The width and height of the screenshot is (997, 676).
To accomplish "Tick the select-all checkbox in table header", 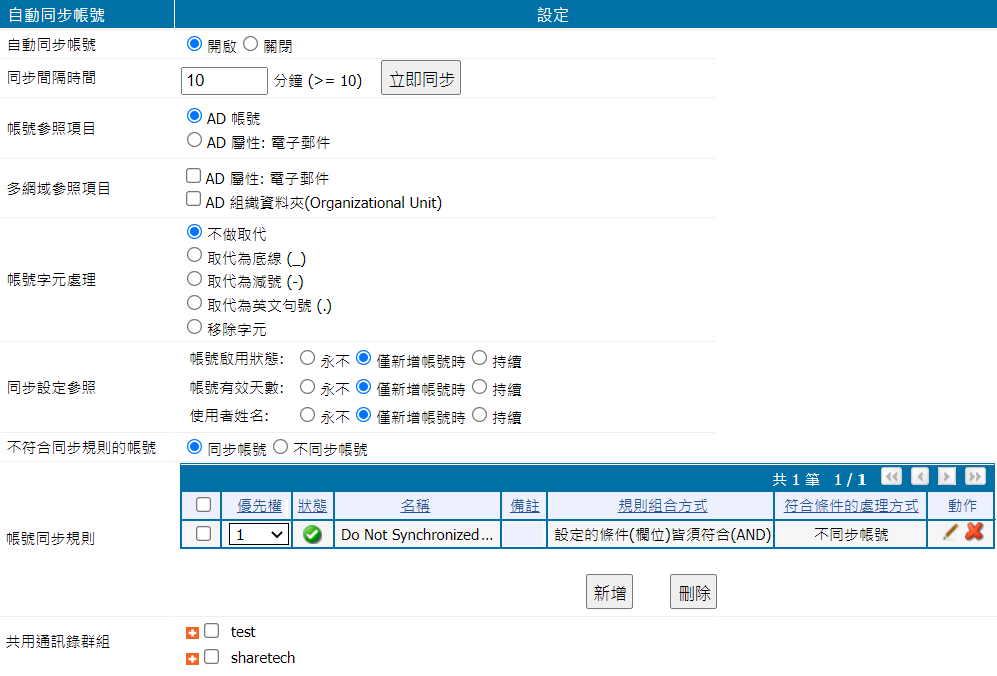I will [204, 506].
